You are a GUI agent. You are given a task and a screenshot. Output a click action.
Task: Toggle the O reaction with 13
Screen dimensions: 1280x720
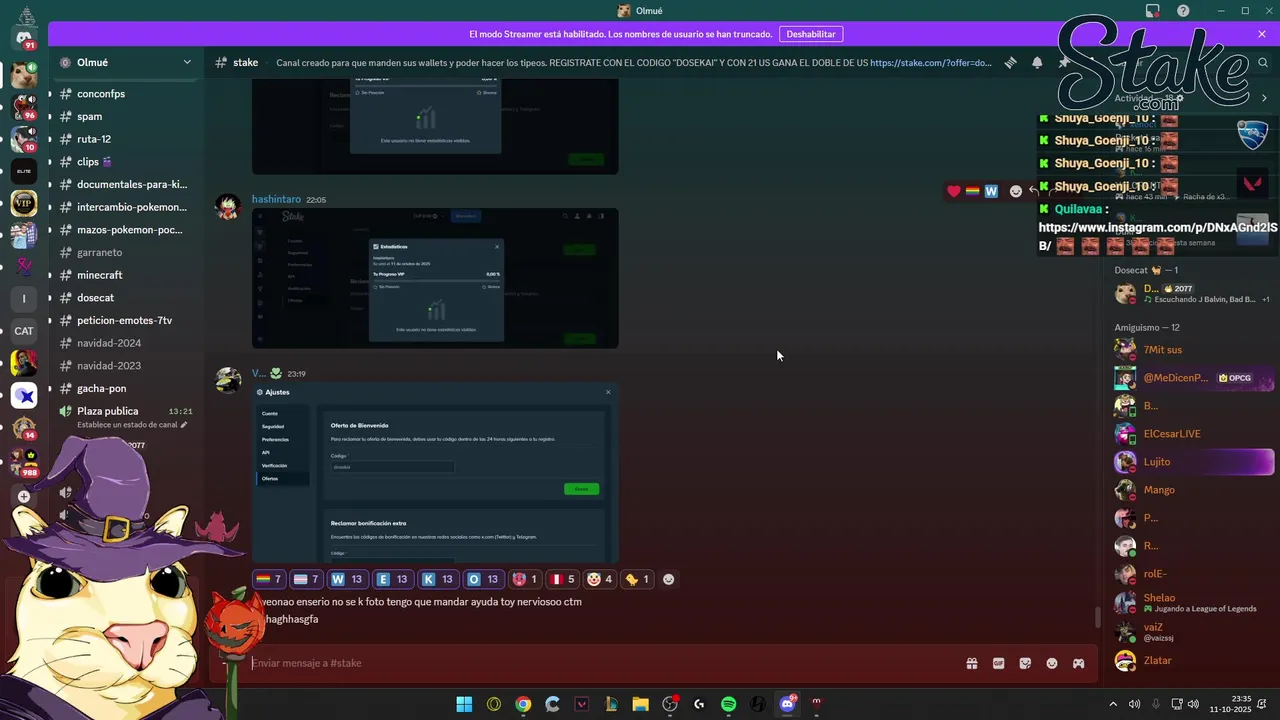481,579
